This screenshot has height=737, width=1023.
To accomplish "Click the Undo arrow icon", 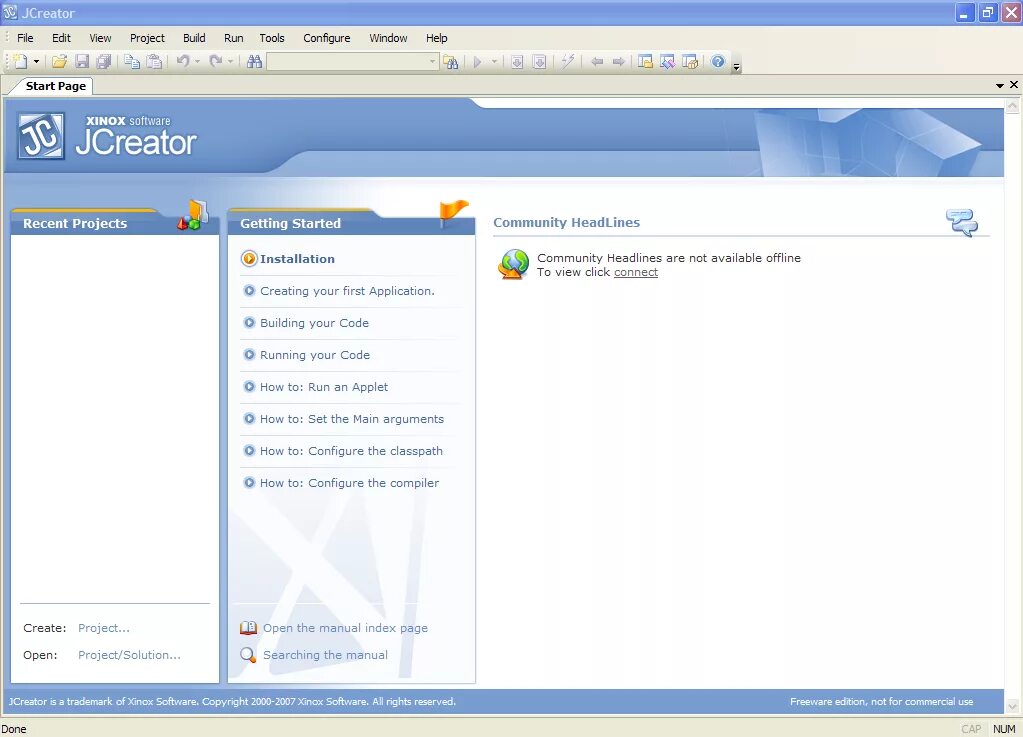I will tap(183, 61).
